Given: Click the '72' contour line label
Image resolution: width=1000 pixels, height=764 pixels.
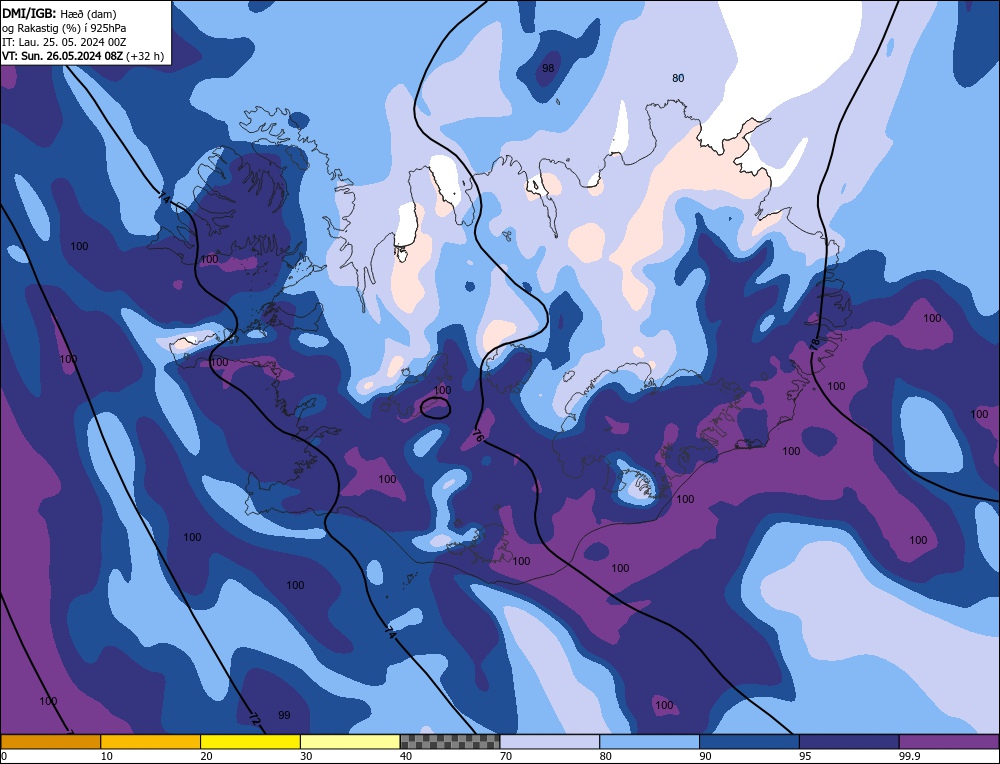Looking at the screenshot, I should (254, 719).
